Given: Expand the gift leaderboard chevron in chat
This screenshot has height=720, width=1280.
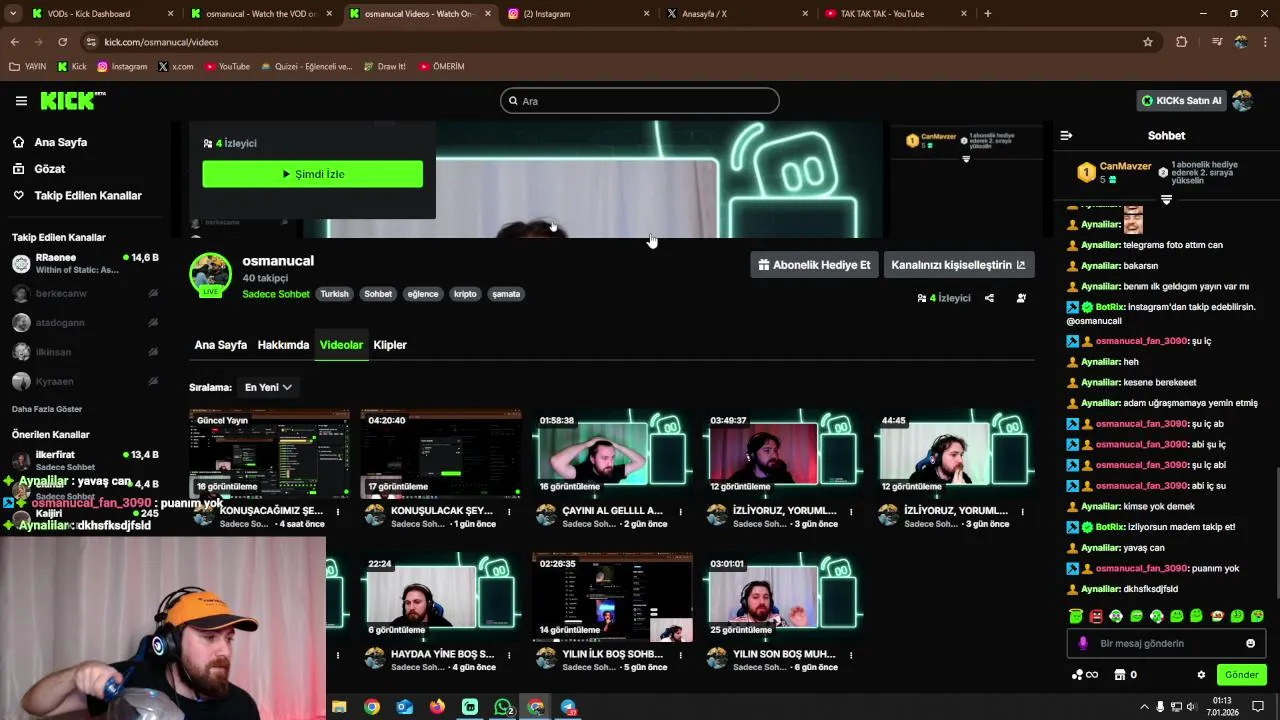Looking at the screenshot, I should click(x=1166, y=200).
